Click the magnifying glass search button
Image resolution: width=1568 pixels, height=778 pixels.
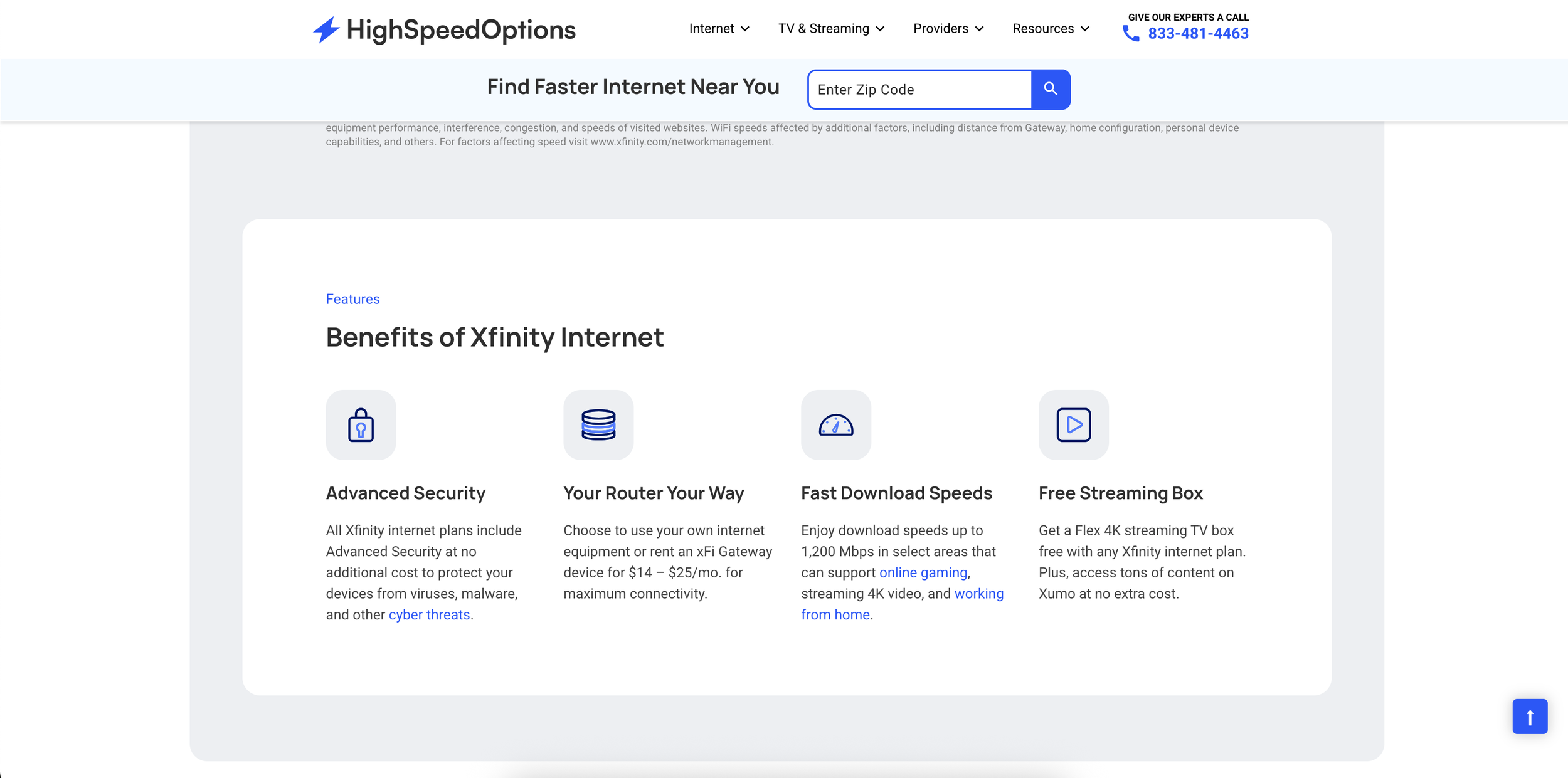(1051, 89)
